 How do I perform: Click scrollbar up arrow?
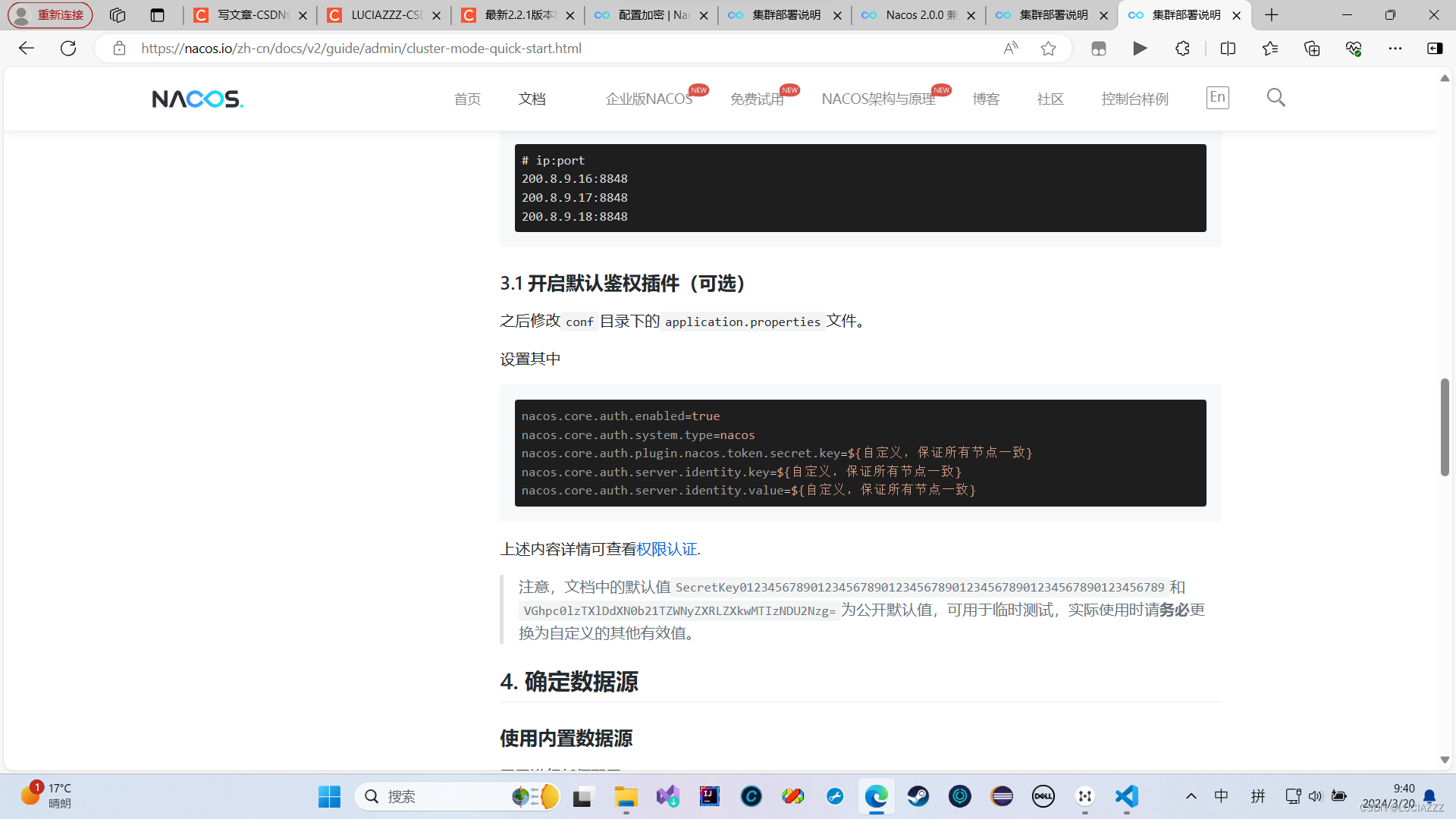point(1445,78)
